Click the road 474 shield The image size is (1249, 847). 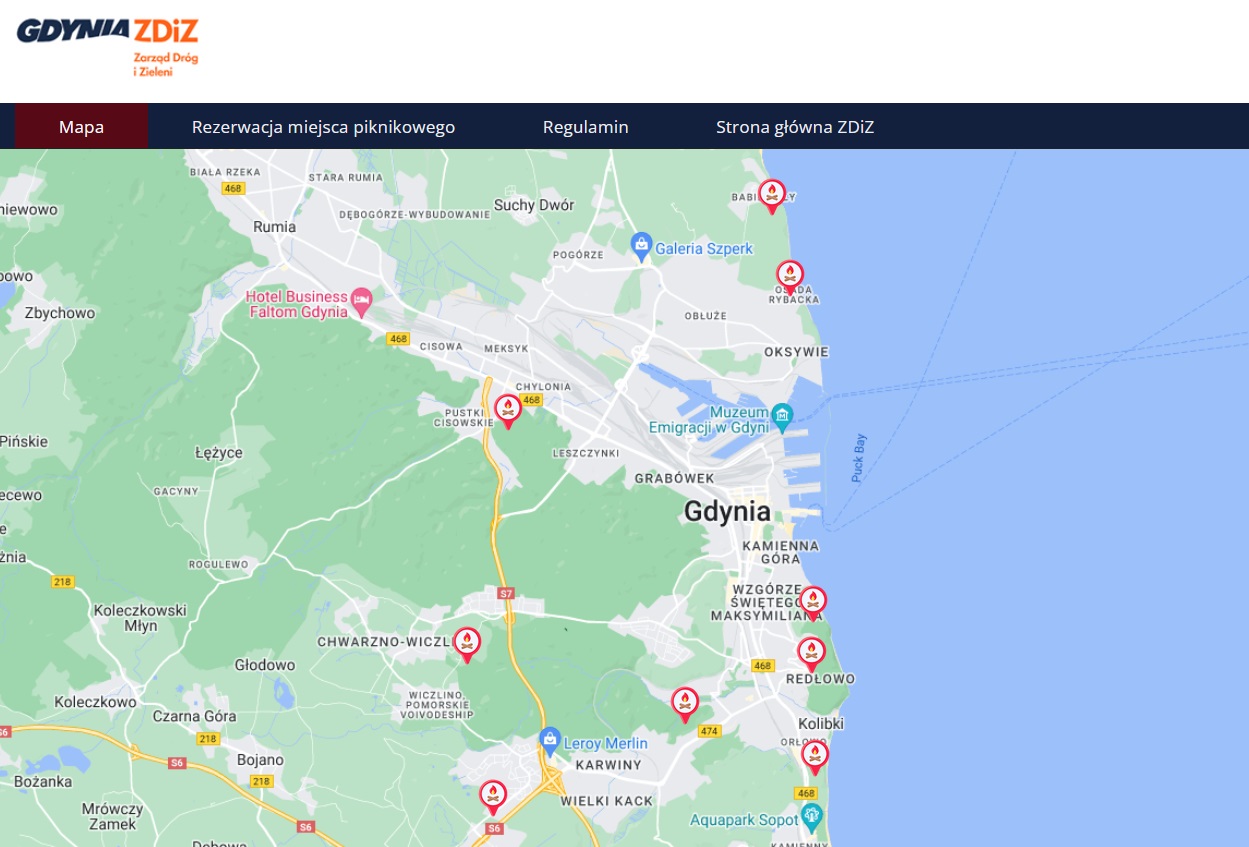(x=709, y=731)
